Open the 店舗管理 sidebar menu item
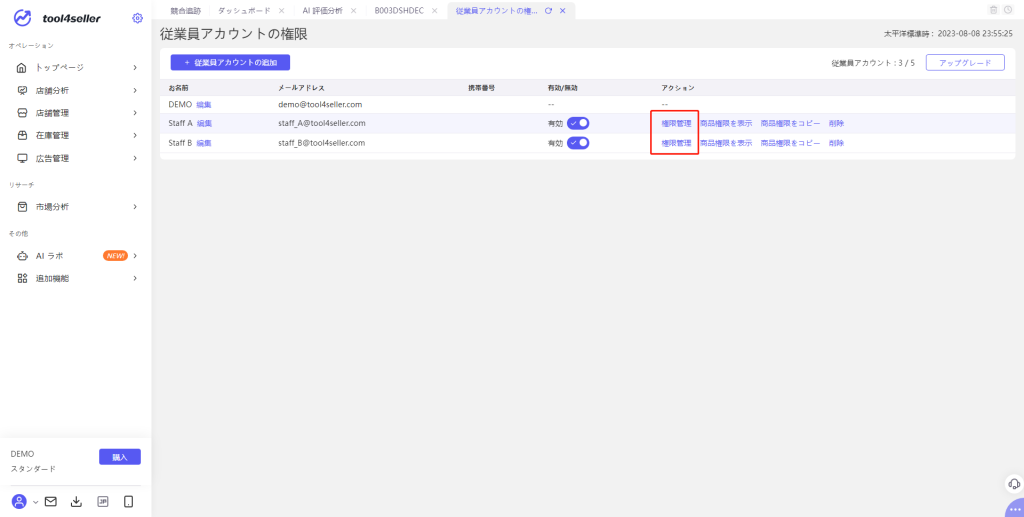 (77, 113)
